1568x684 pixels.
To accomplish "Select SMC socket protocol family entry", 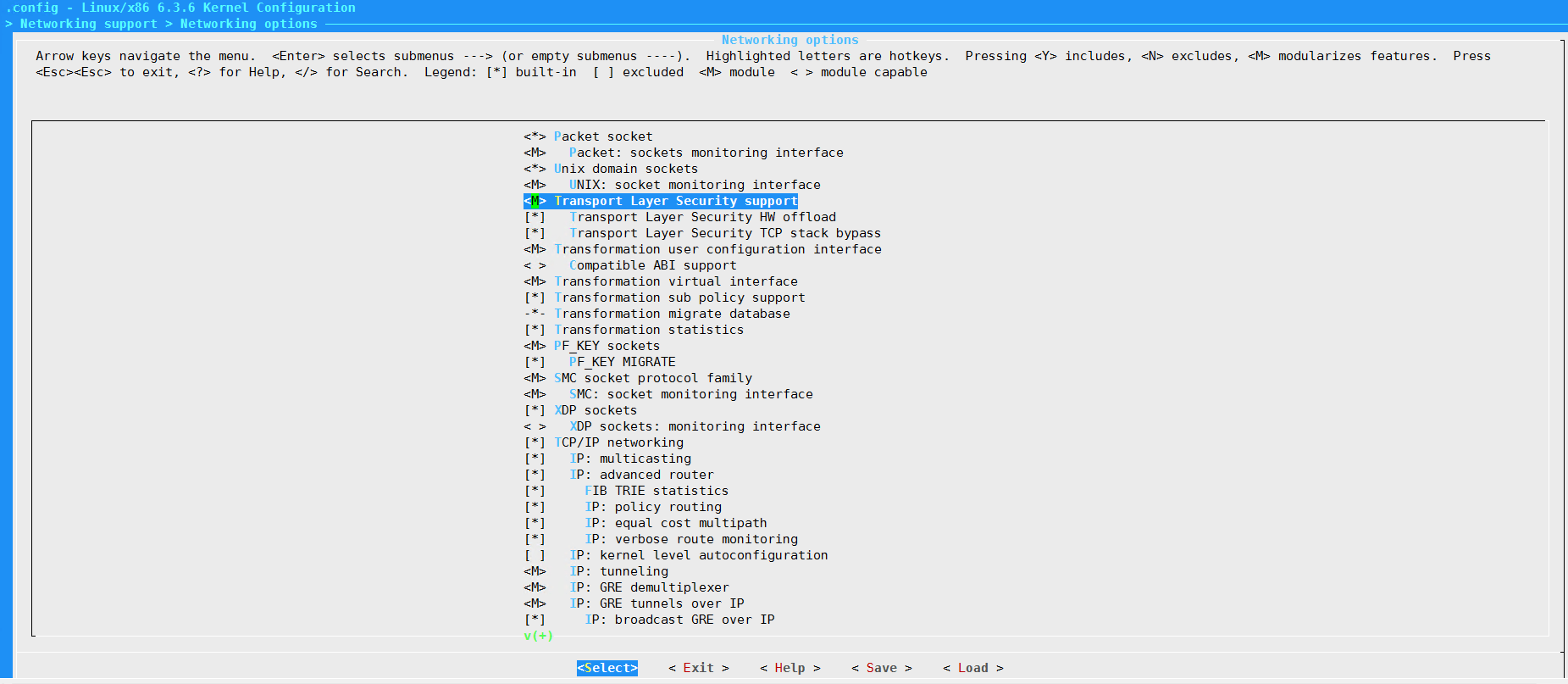I will pyautogui.click(x=652, y=378).
